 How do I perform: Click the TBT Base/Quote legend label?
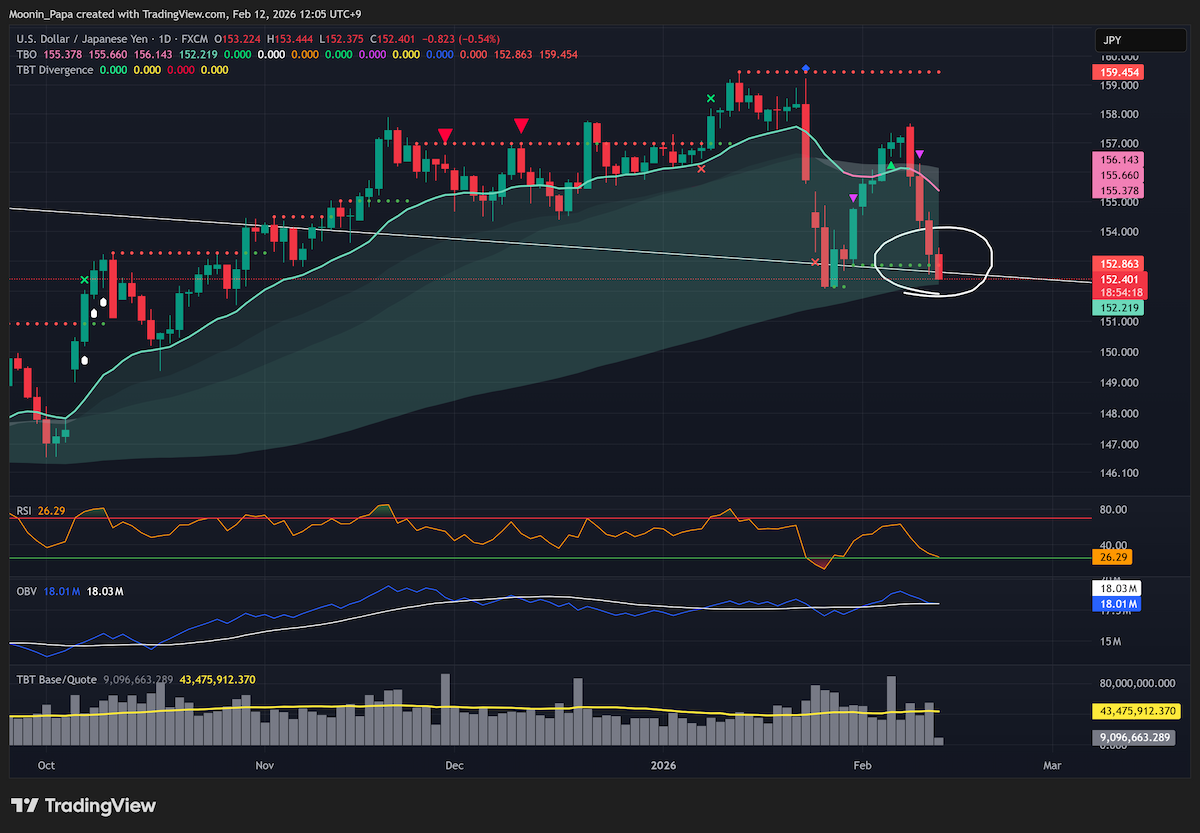point(56,679)
